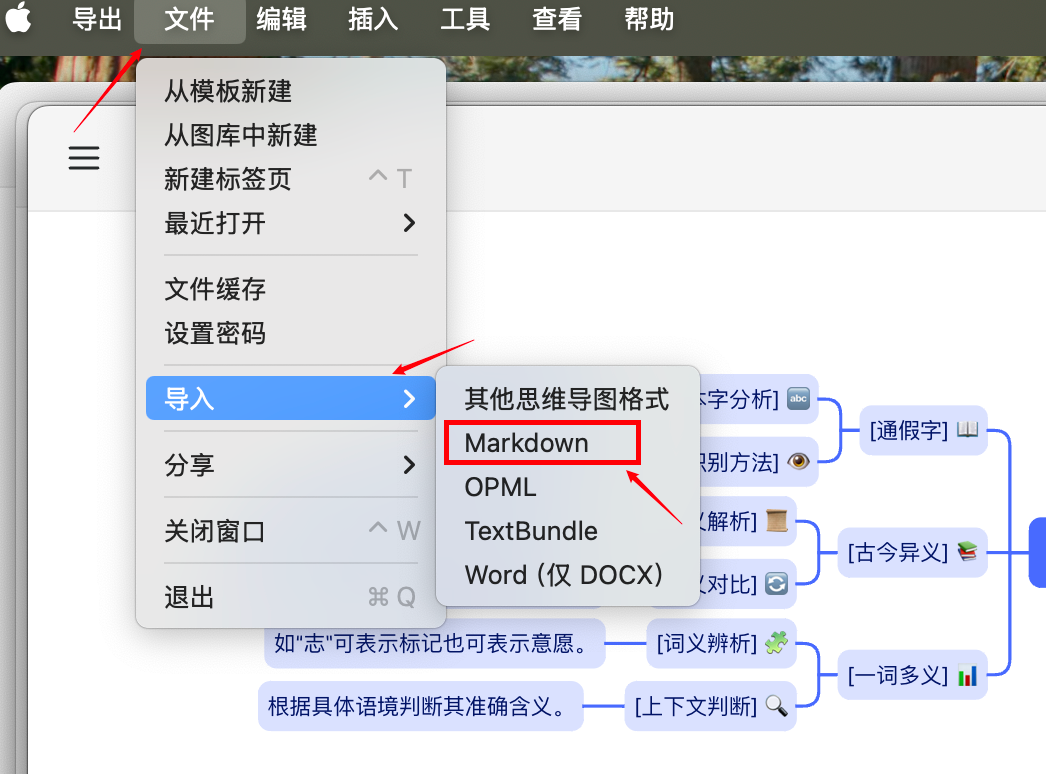
Task: Click the 编辑 menu bar item
Action: click(x=281, y=19)
